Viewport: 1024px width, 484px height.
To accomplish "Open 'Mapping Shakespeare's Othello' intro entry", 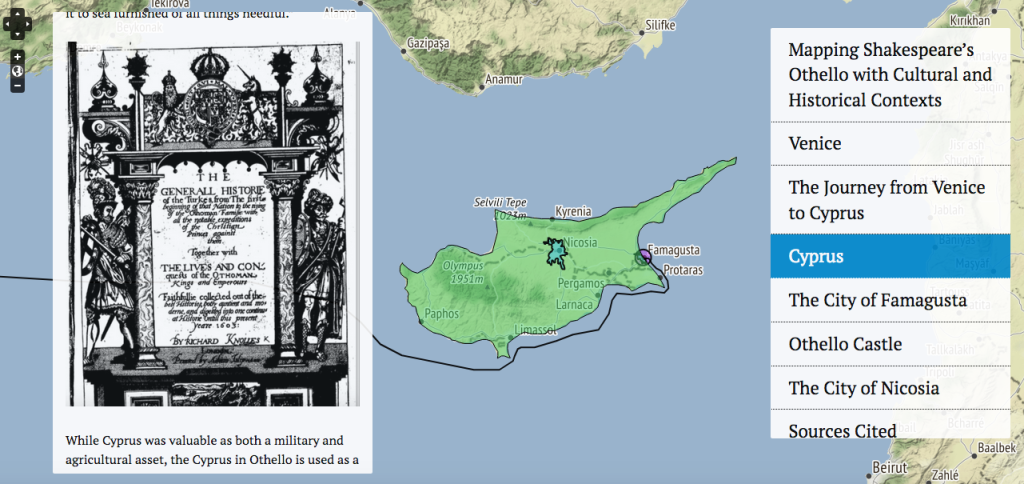I will (890, 75).
